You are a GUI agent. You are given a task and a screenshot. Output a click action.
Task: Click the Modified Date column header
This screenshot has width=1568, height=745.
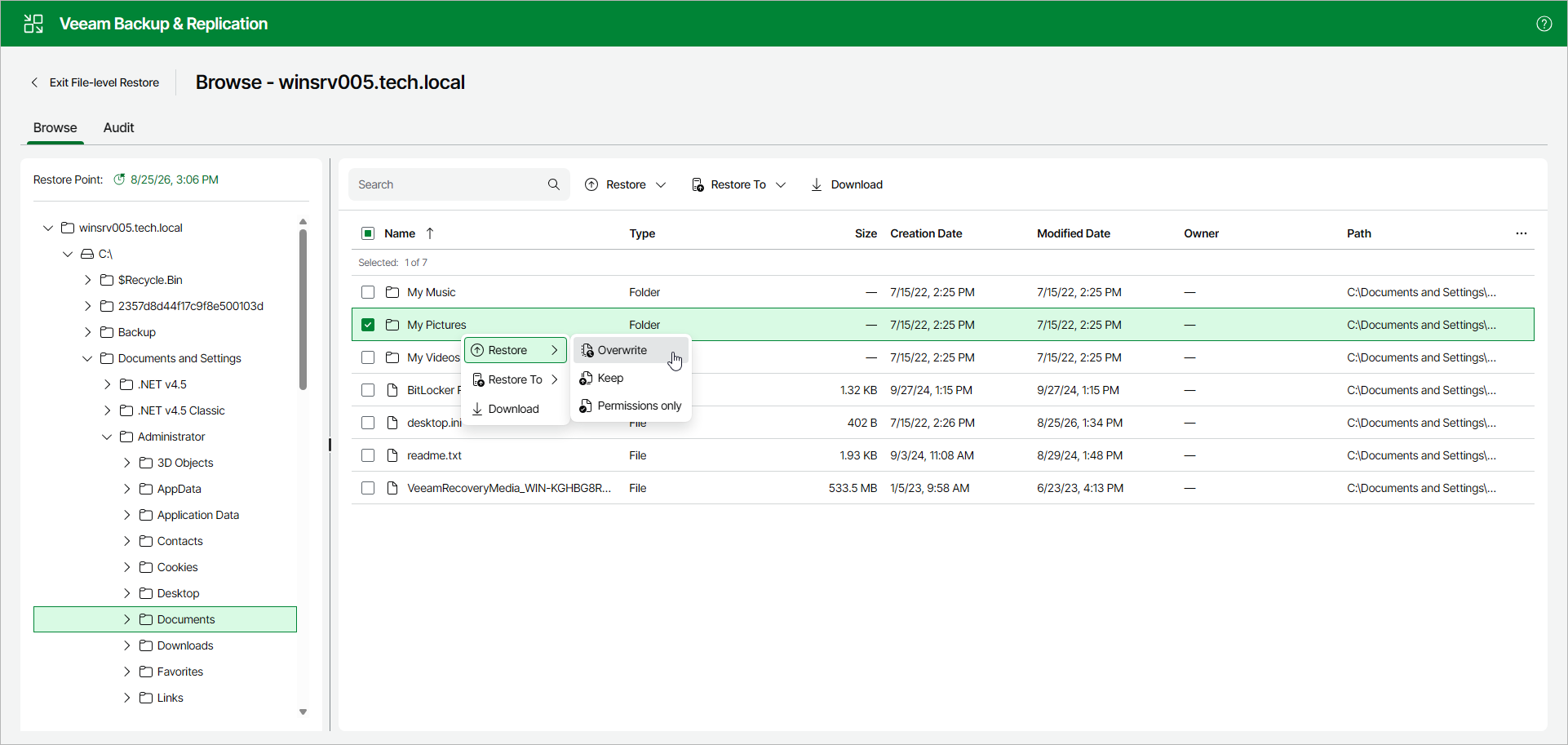tap(1073, 233)
